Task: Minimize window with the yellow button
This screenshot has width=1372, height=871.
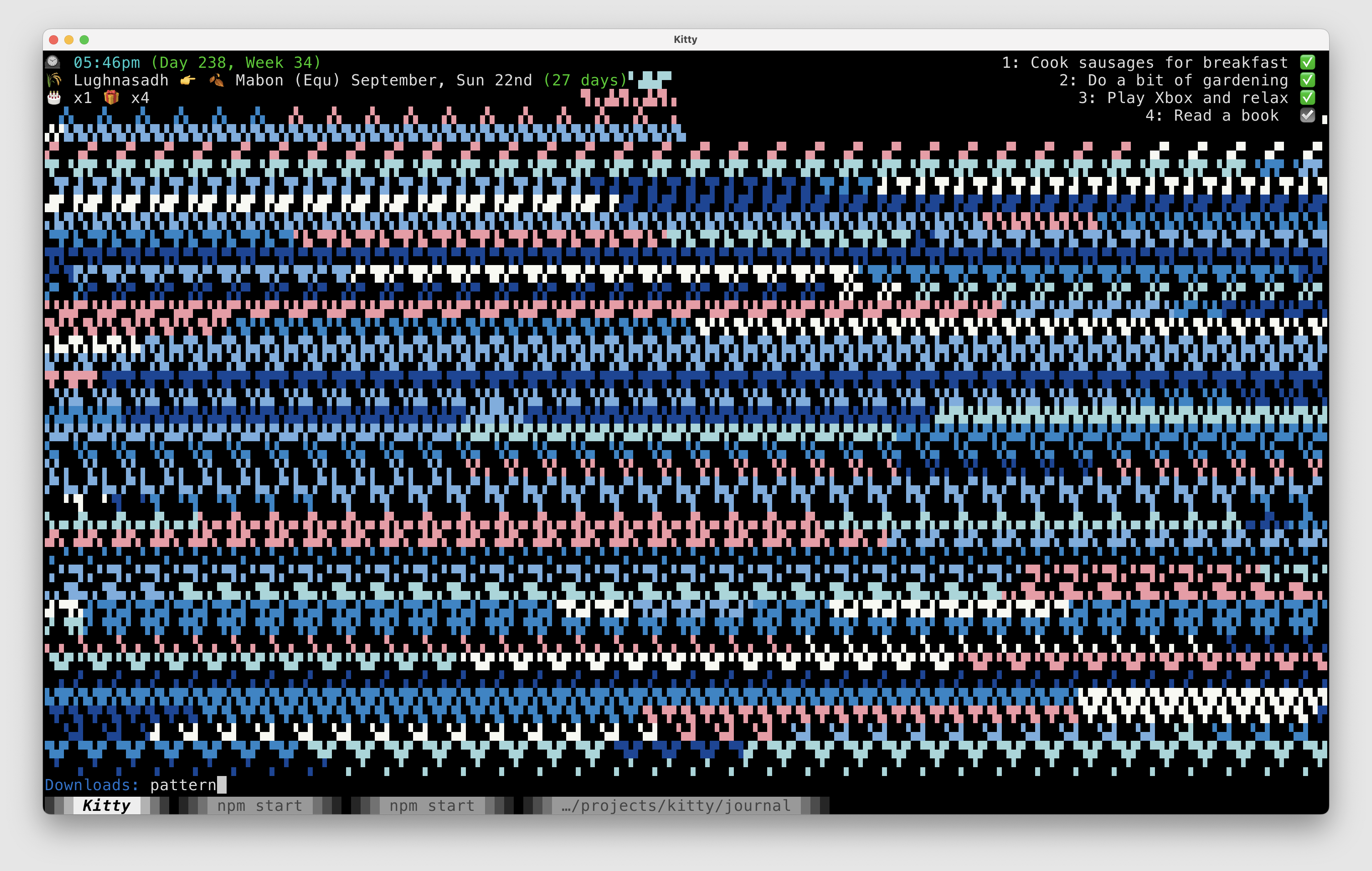Action: coord(69,39)
